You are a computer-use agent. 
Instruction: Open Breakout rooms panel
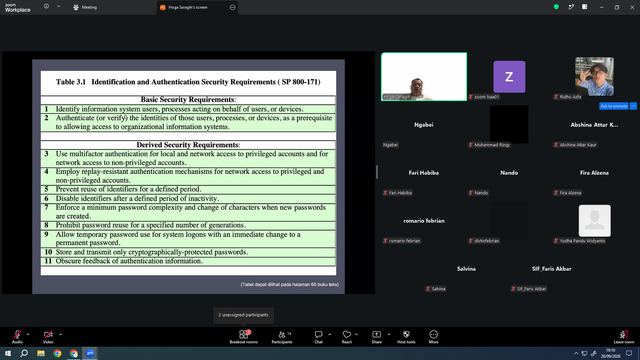click(x=244, y=337)
